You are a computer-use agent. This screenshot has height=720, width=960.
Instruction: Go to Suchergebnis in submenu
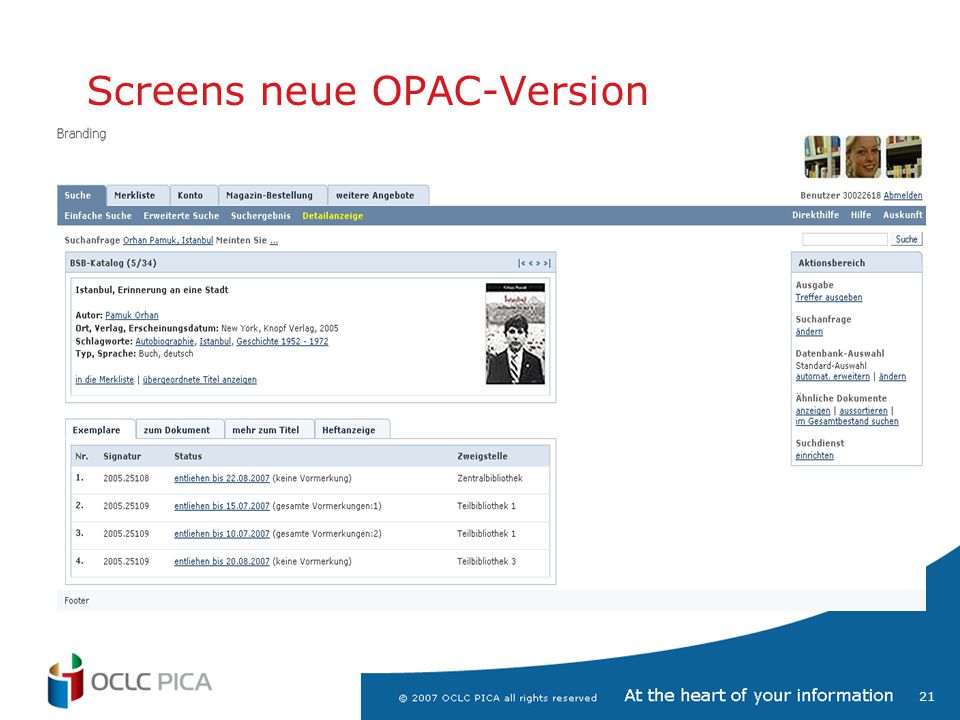click(261, 216)
